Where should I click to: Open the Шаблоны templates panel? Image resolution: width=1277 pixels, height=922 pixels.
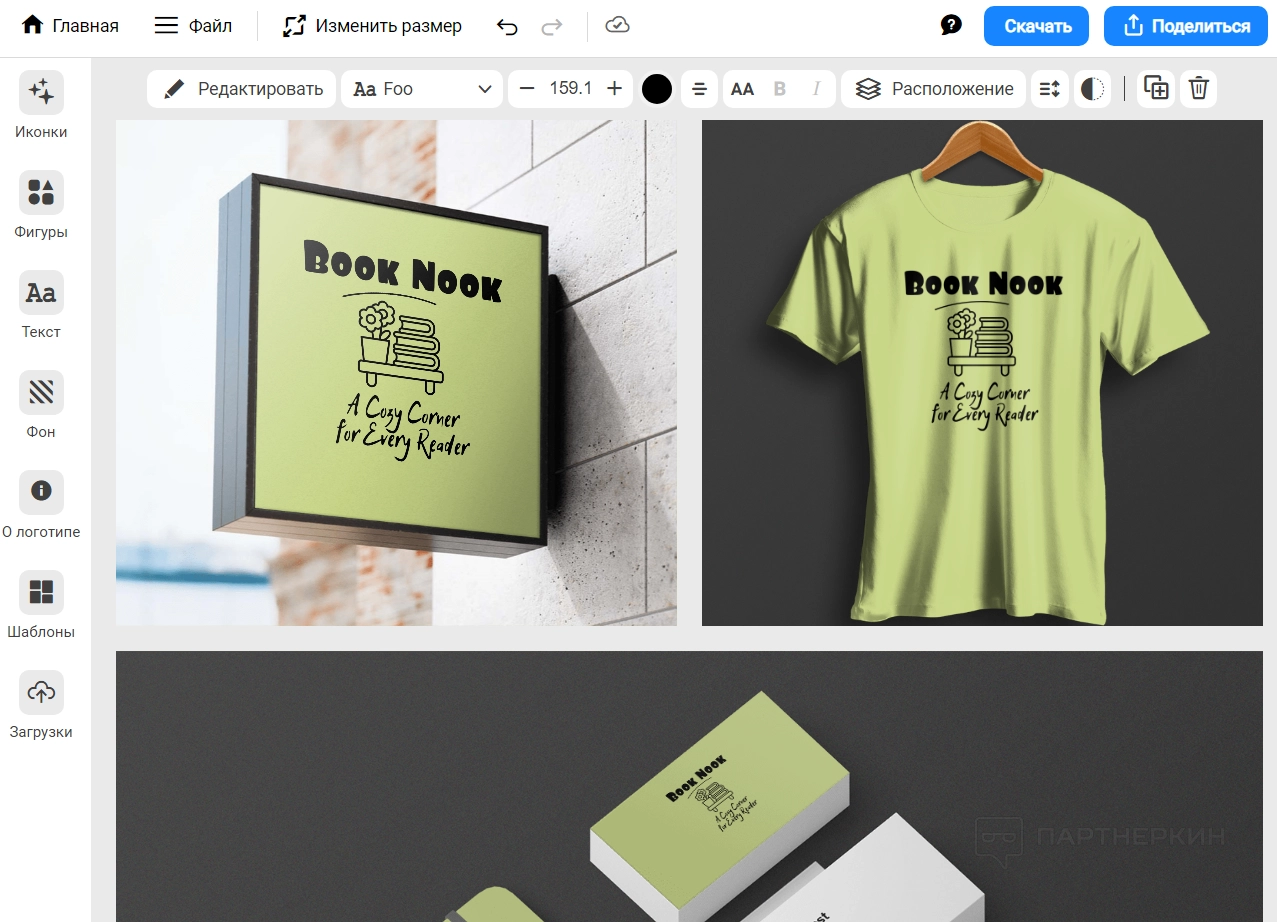[x=41, y=593]
